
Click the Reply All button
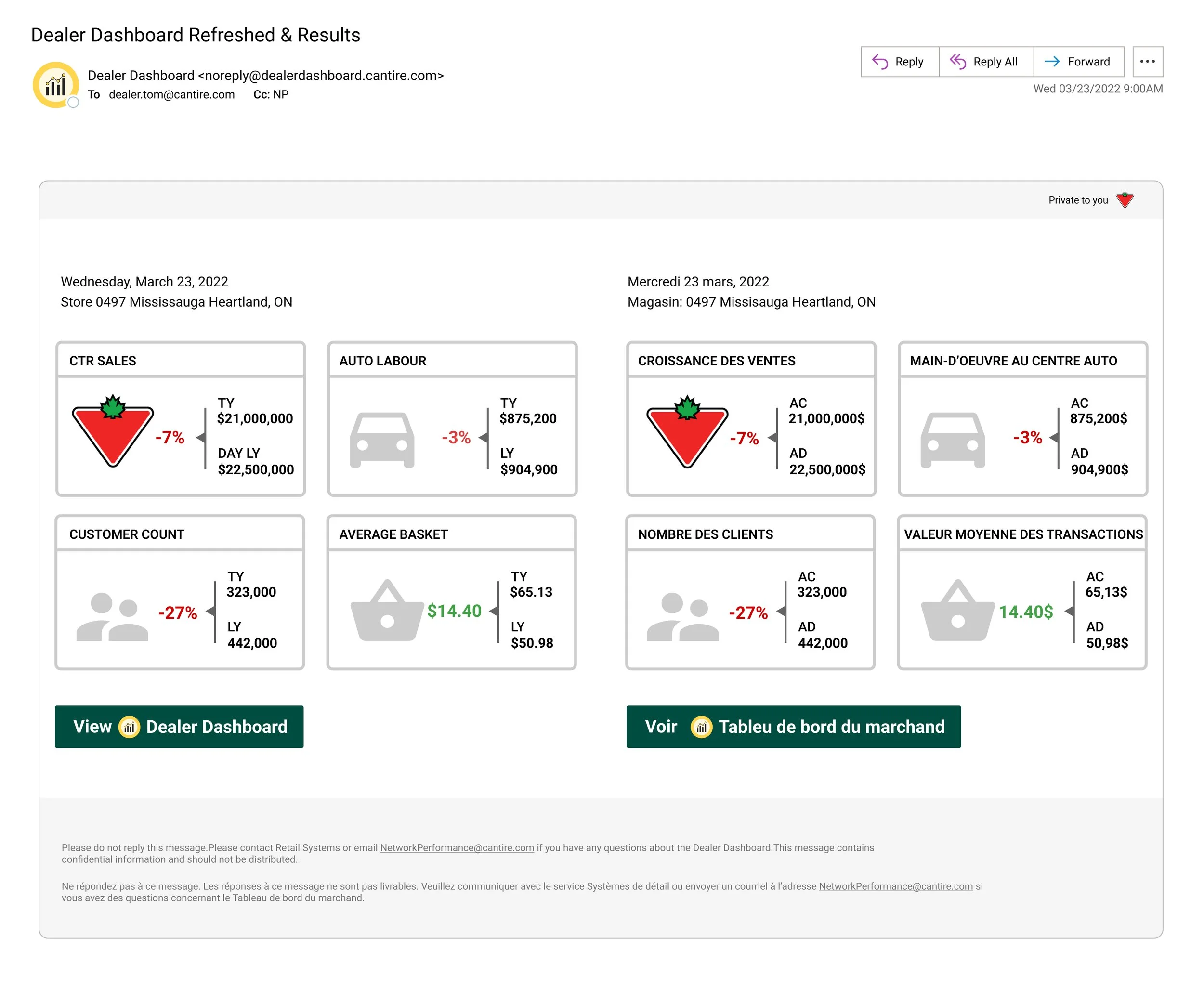(986, 62)
